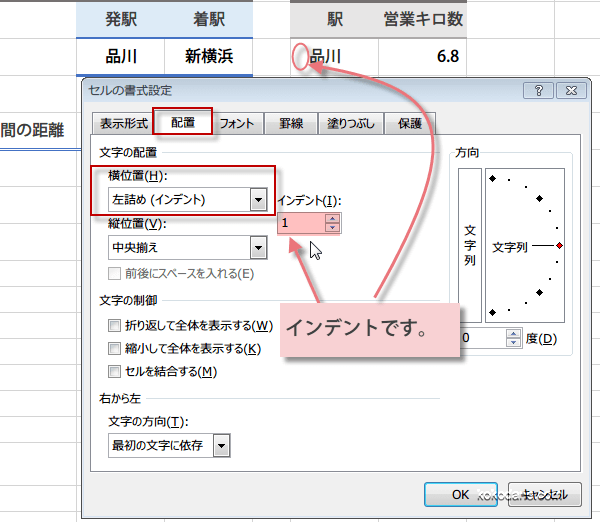
Task: Open the 縦位置 dropdown arrow
Action: [259, 248]
